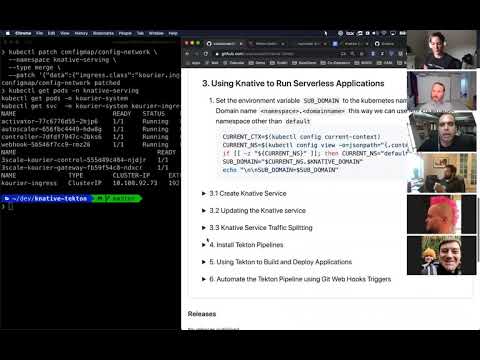The height and width of the screenshot is (360, 480).
Task: Click the CURRENT_CTX code line
Action: click(x=301, y=137)
